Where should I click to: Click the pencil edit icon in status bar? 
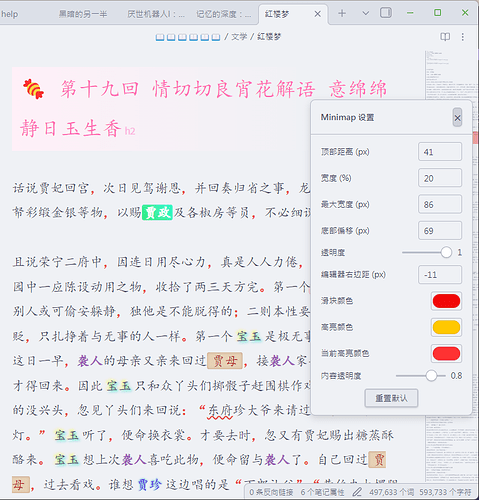[357, 492]
